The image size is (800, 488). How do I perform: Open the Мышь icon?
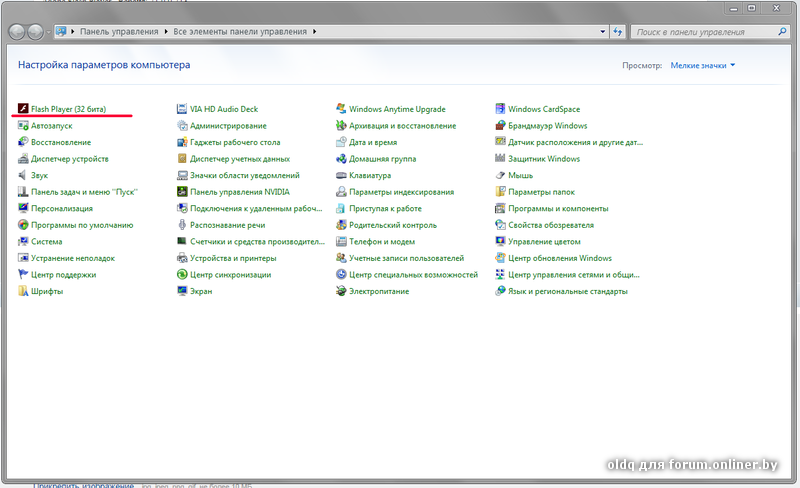(x=500, y=175)
